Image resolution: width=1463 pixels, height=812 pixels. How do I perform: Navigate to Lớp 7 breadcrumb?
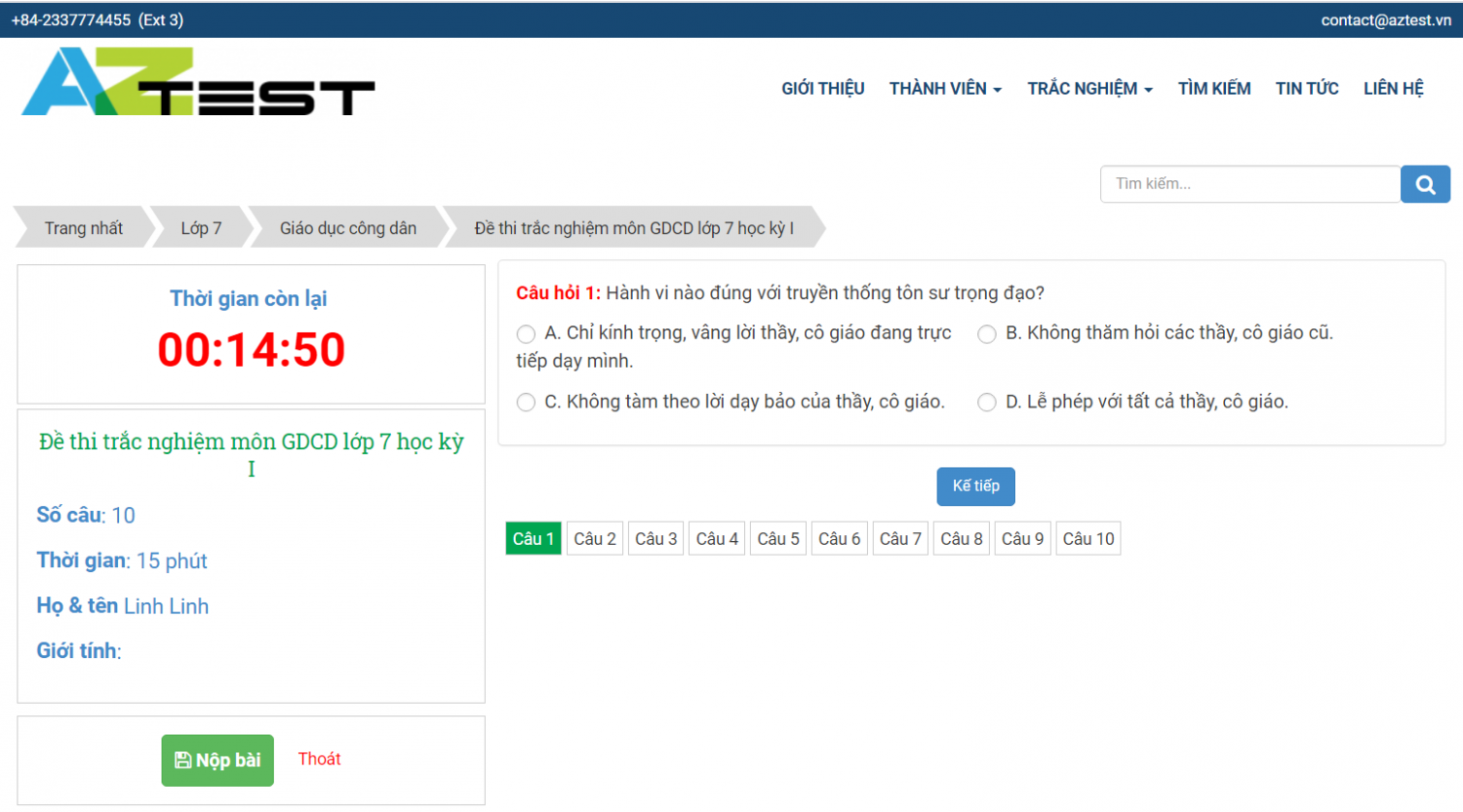coord(201,228)
